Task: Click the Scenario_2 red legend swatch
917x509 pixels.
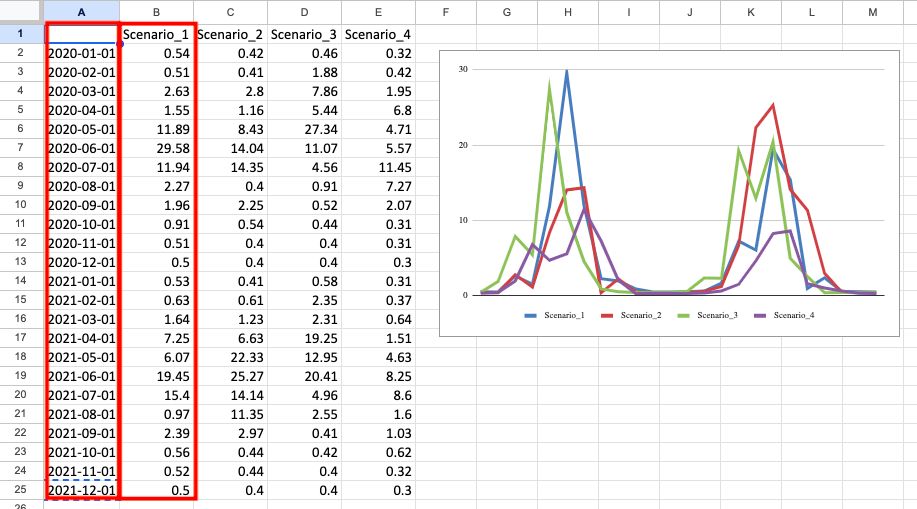Action: point(607,315)
